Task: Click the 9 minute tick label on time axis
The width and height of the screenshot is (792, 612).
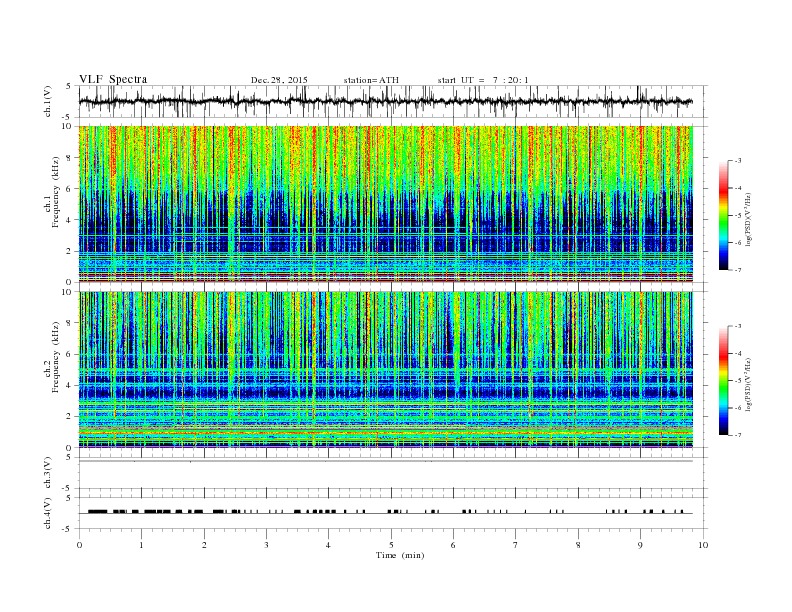Action: pyautogui.click(x=640, y=545)
